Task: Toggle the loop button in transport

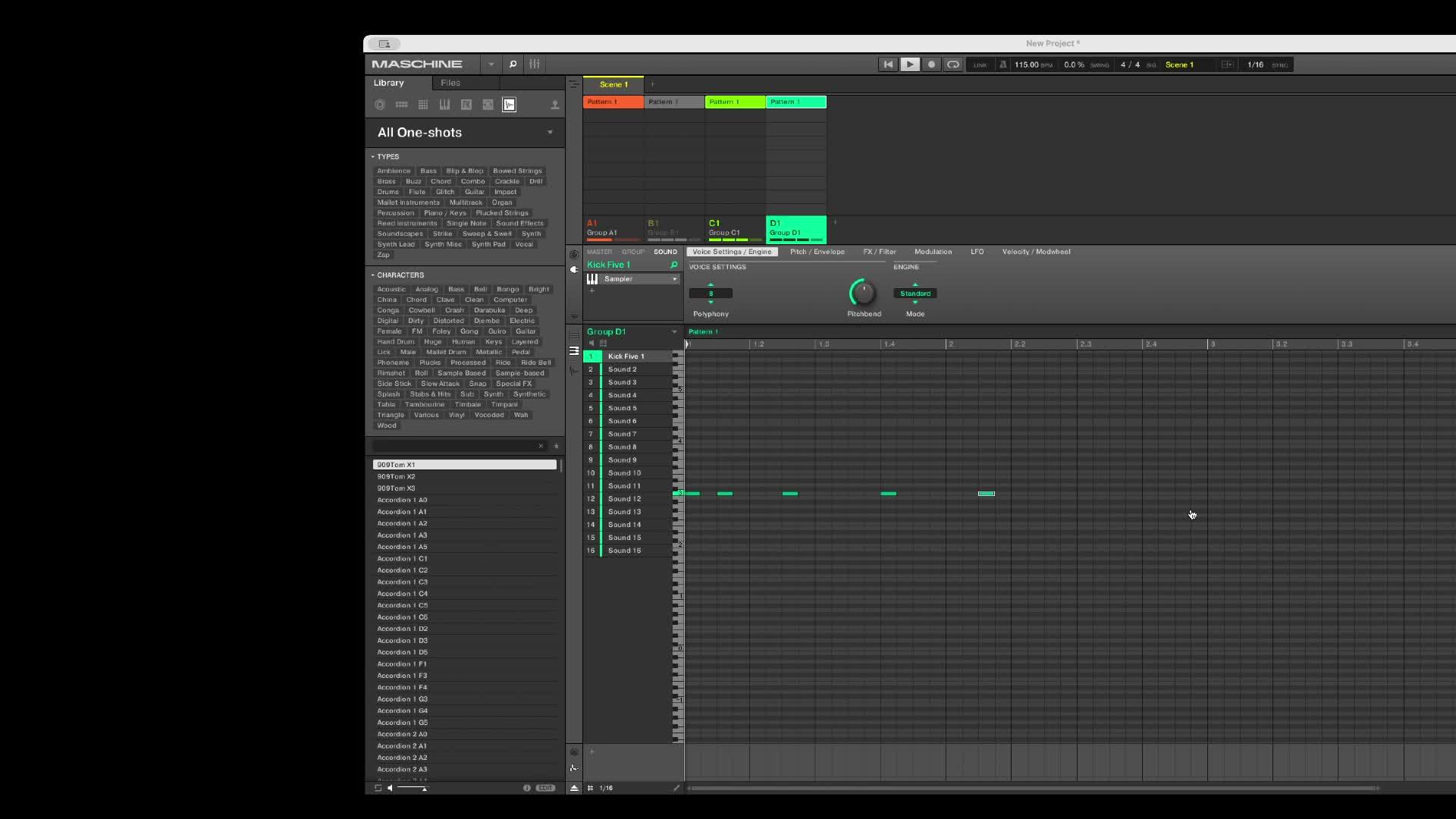Action: 953,64
